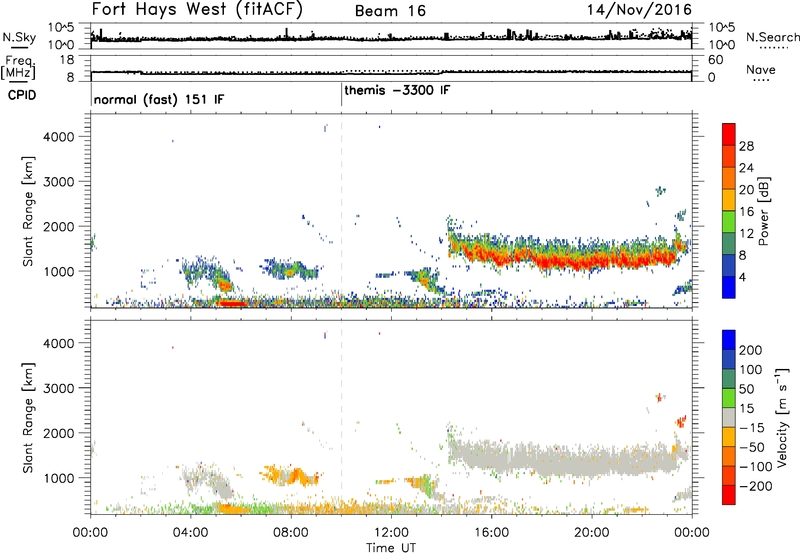Select the -100 to -200 Velocity colorbar segment
Screen dimensions: 800x554
[x=729, y=475]
